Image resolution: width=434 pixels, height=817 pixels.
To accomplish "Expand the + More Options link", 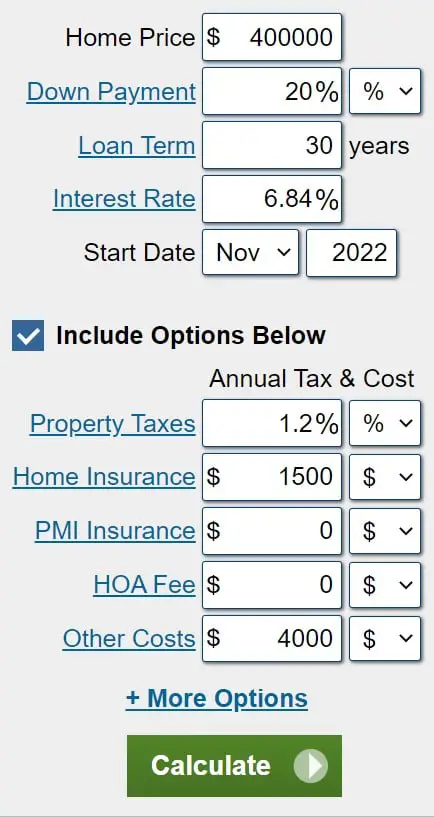I will coord(217,698).
